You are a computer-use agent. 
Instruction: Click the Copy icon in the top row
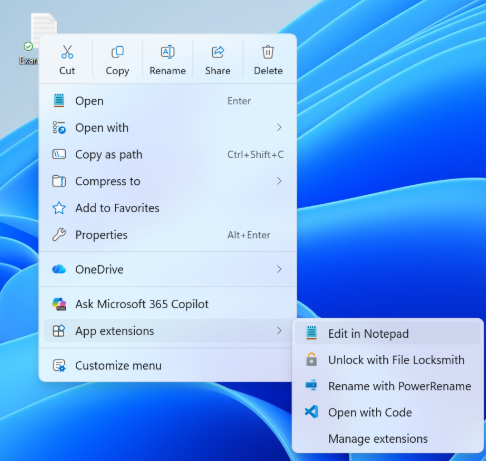pyautogui.click(x=117, y=52)
